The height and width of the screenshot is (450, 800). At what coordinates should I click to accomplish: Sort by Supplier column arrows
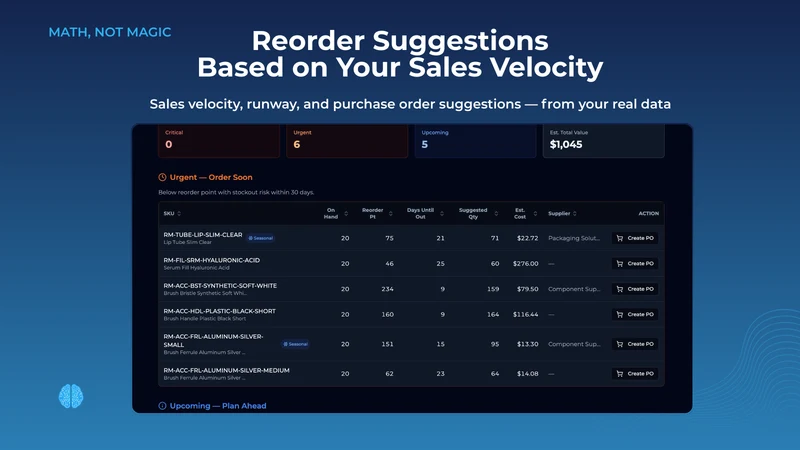tap(574, 213)
